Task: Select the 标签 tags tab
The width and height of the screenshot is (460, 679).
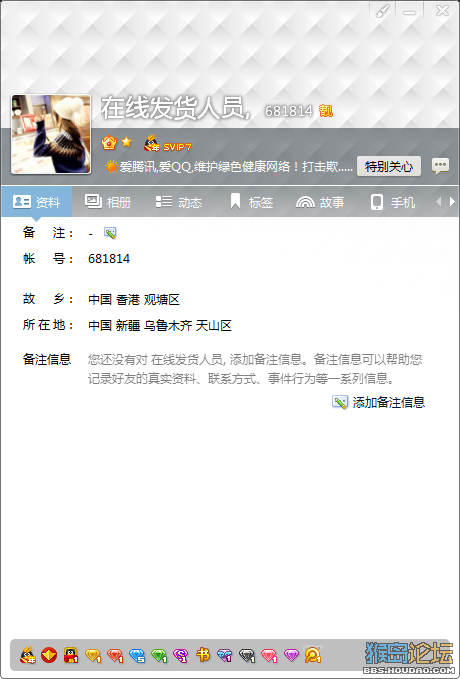Action: click(x=252, y=202)
